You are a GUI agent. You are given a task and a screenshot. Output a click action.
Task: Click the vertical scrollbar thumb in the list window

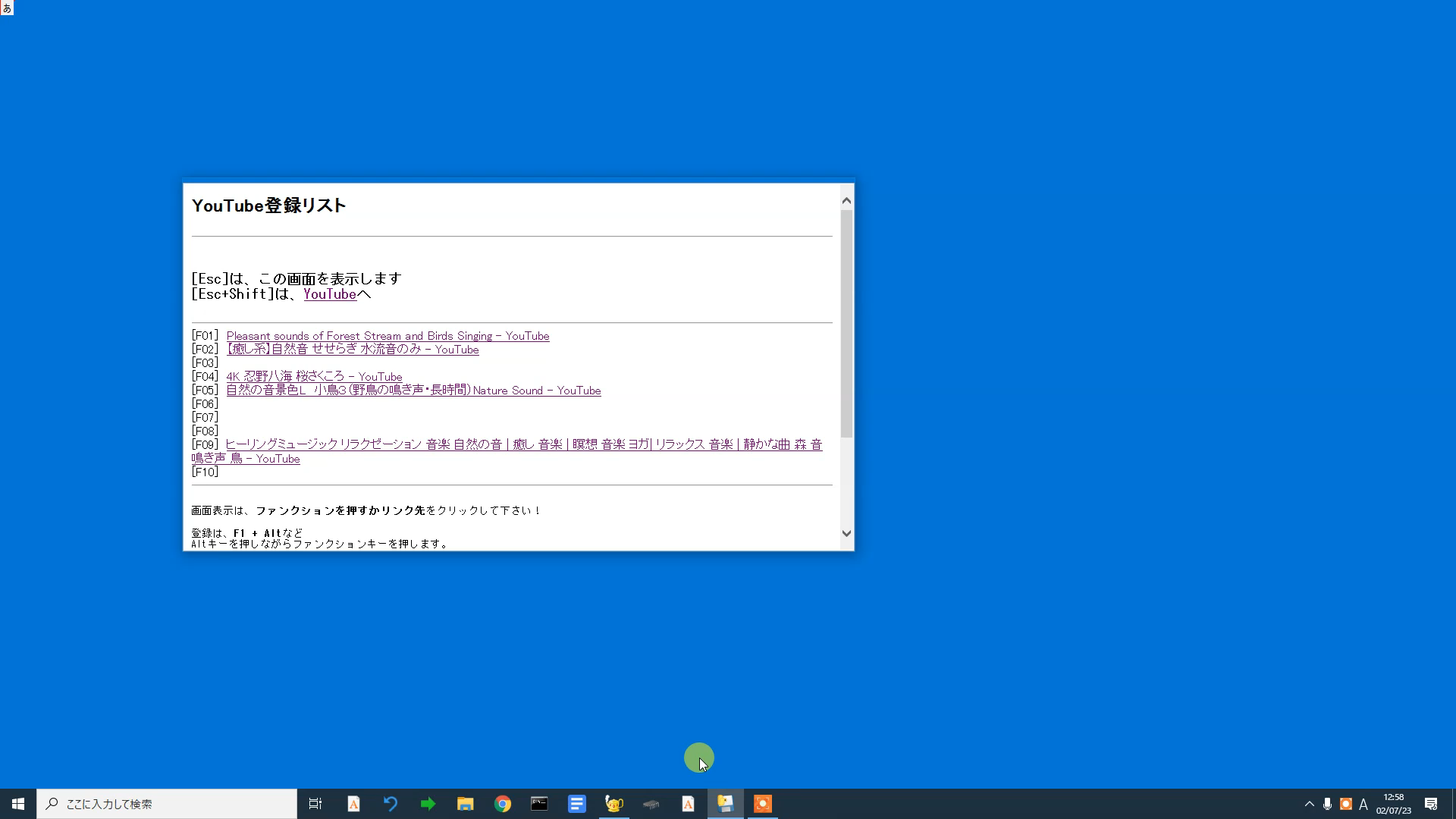846,323
